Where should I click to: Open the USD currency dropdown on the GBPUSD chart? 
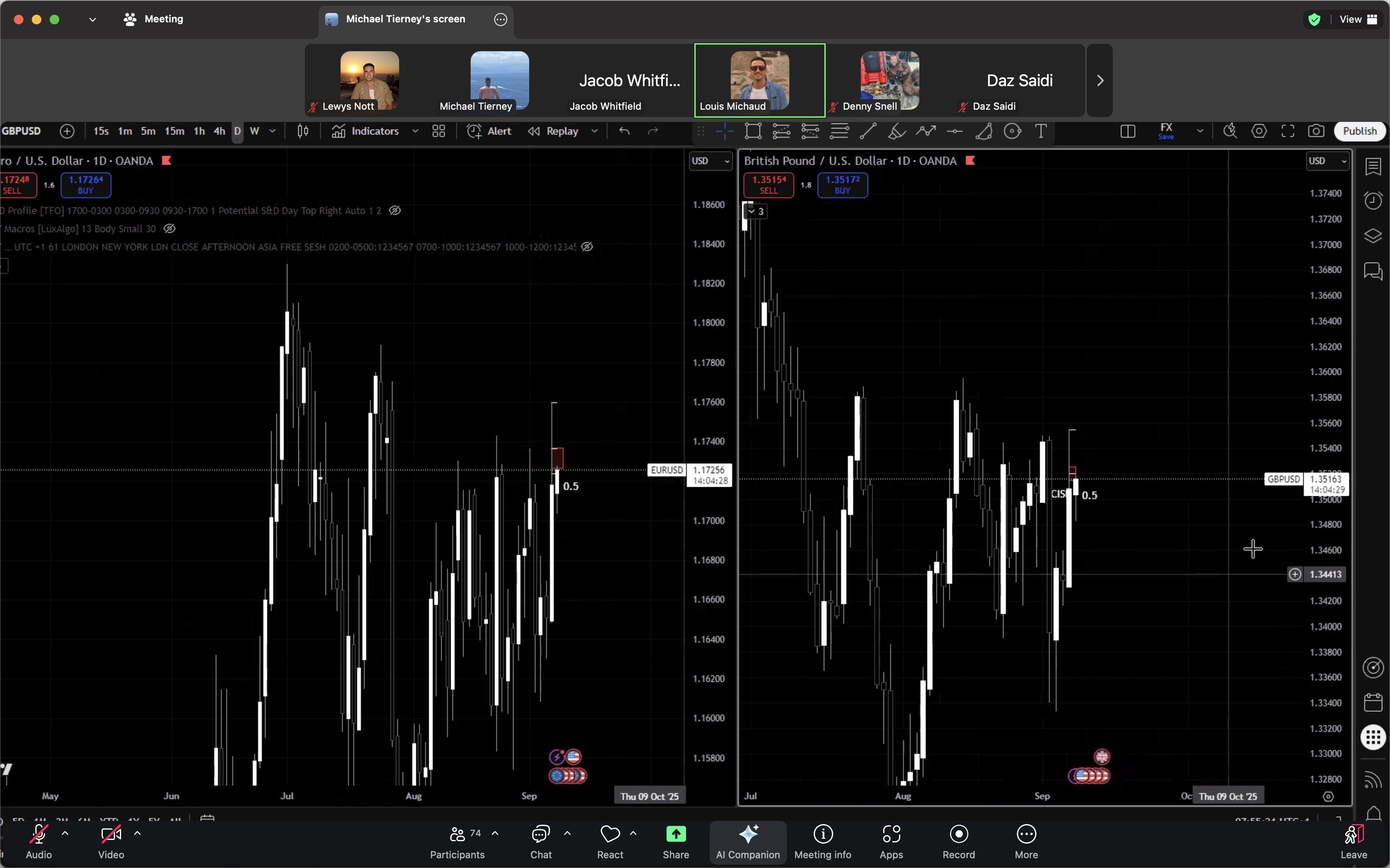[x=1327, y=161]
